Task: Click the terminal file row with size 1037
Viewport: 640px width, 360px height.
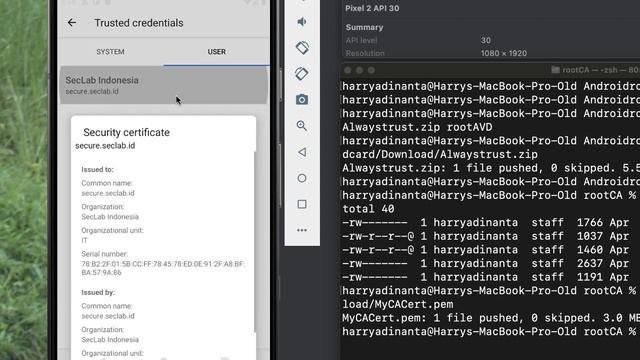Action: (486, 236)
